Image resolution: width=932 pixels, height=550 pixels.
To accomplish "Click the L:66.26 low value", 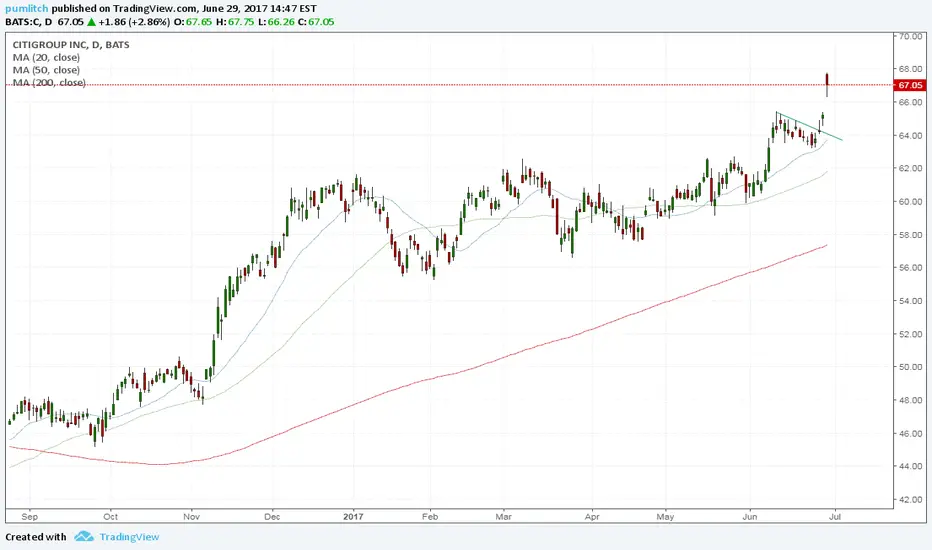I will (276, 22).
